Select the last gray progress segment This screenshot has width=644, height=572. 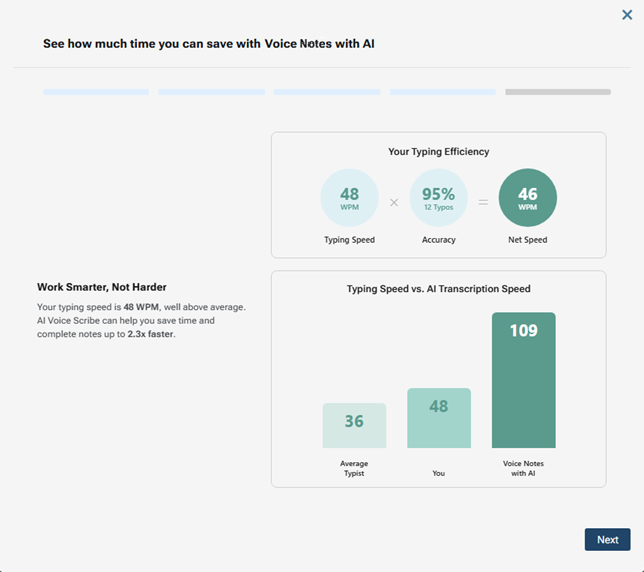(x=557, y=92)
